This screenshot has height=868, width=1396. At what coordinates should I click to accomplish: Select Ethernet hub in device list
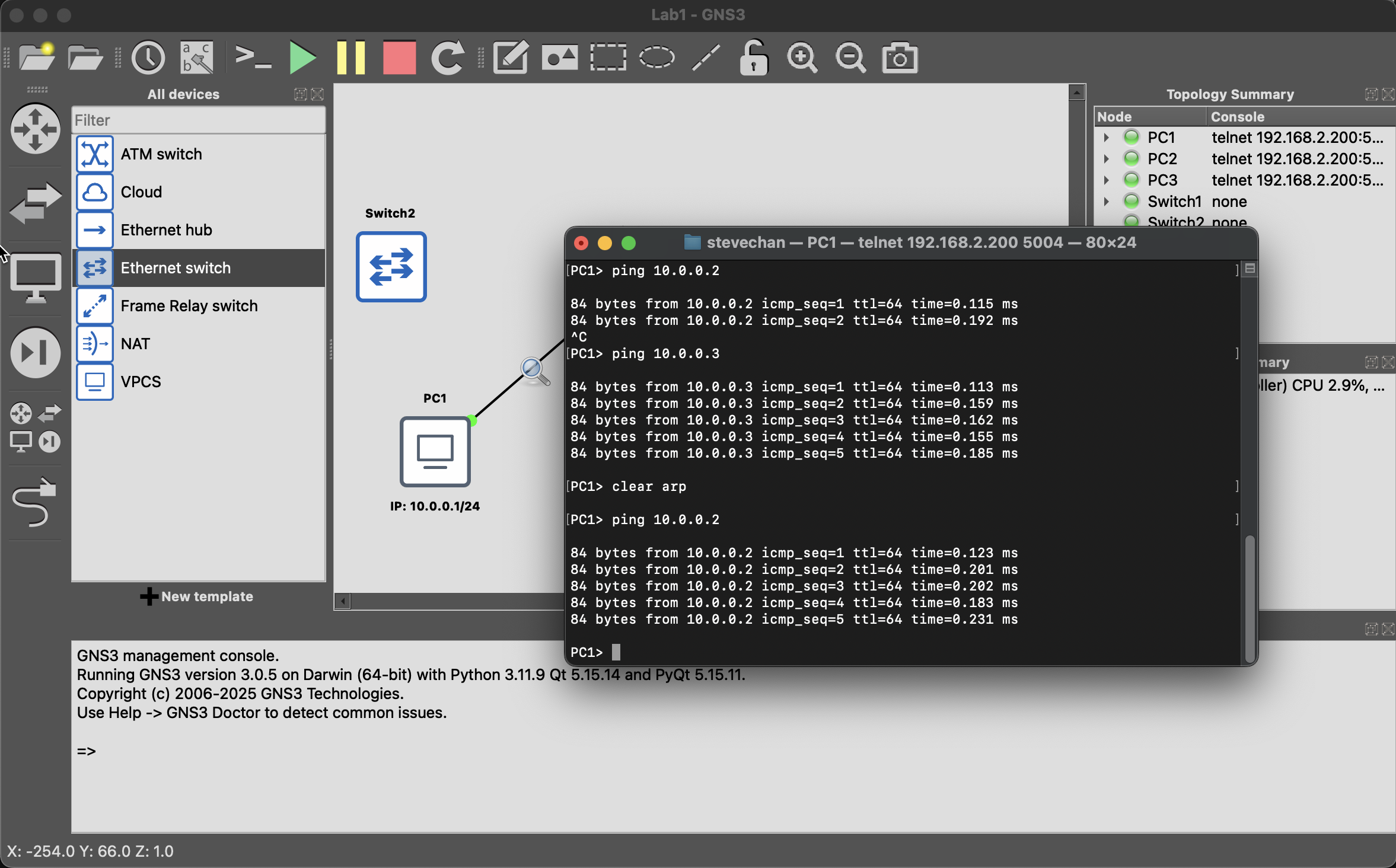[166, 230]
